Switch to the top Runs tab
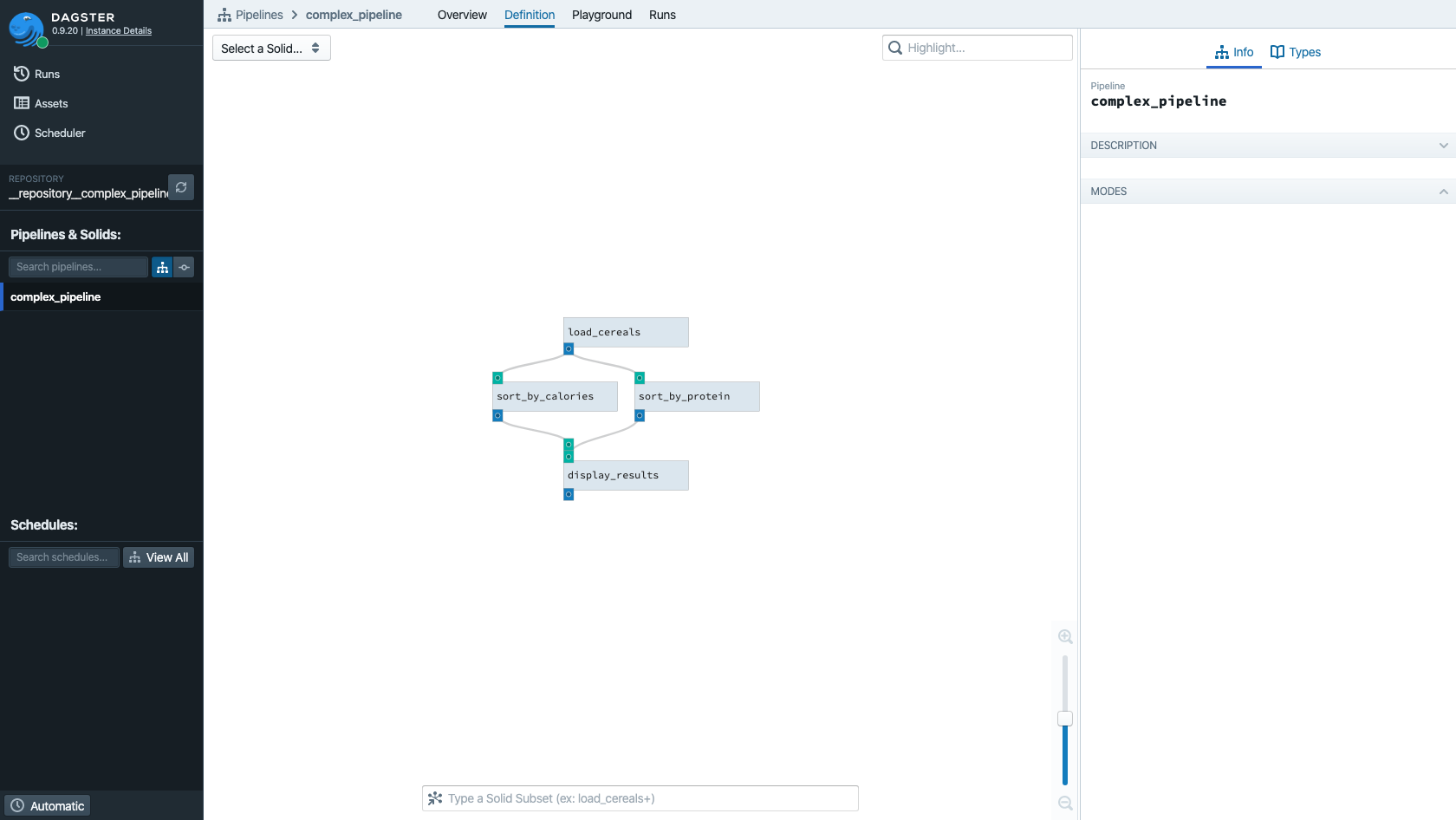 click(x=662, y=15)
